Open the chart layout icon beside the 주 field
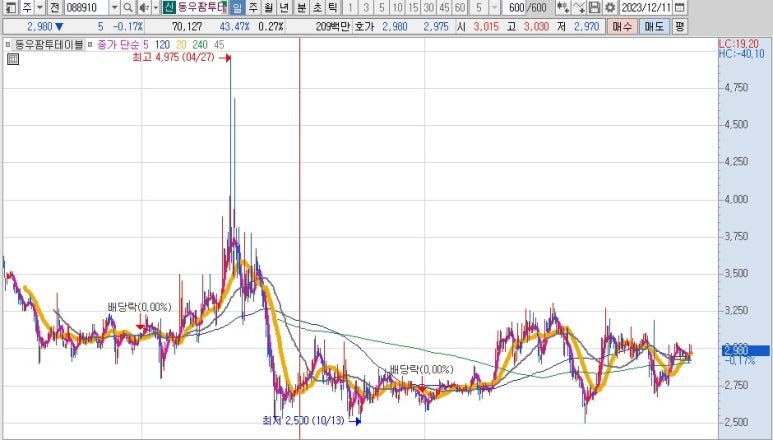This screenshot has height=440, width=773. [9, 7]
